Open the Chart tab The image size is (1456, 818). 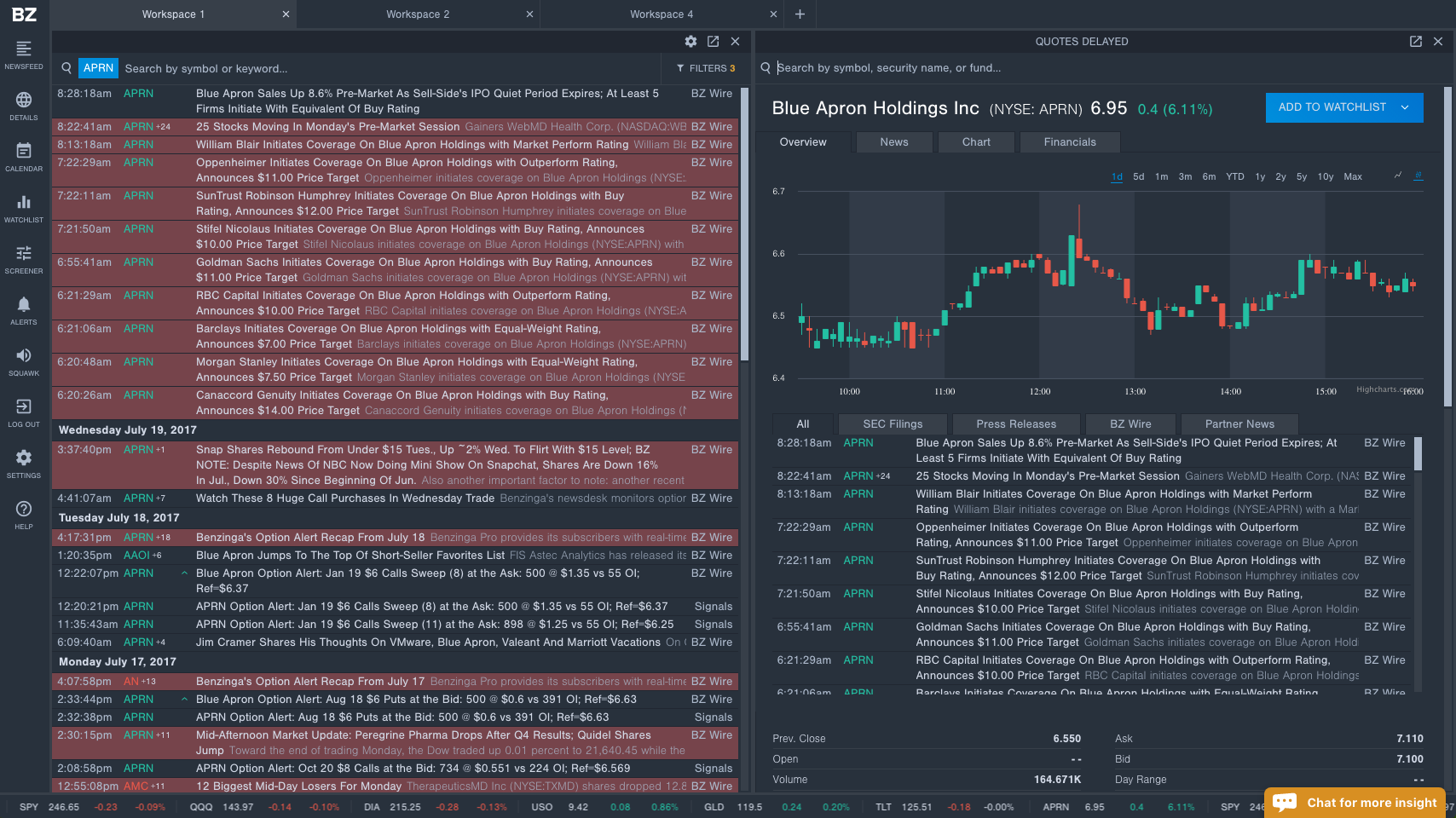[976, 142]
